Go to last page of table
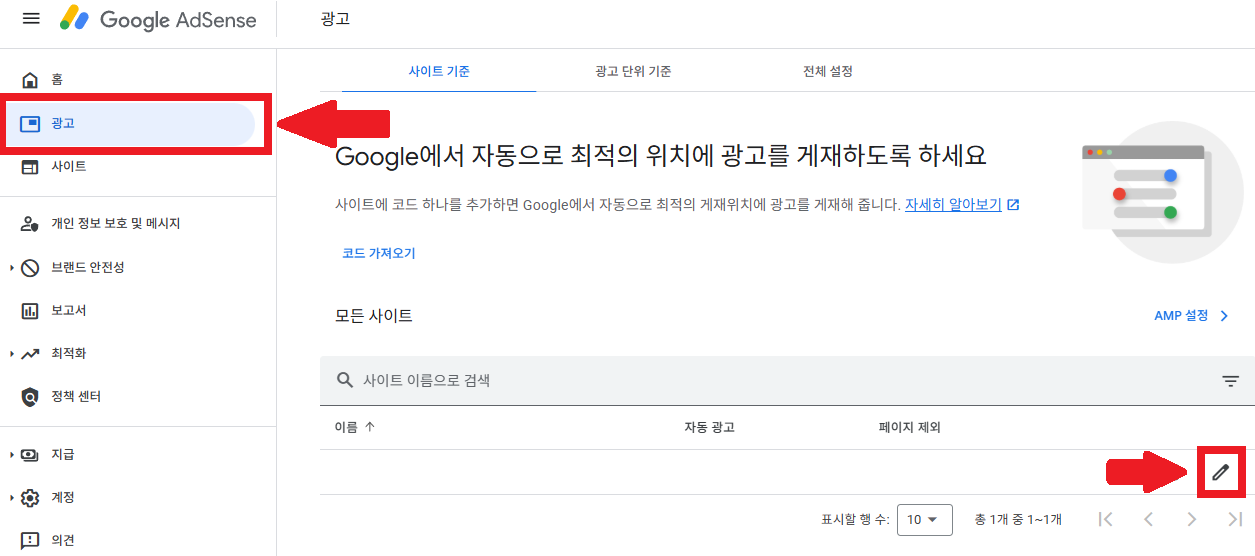Image resolution: width=1255 pixels, height=556 pixels. 1235,519
